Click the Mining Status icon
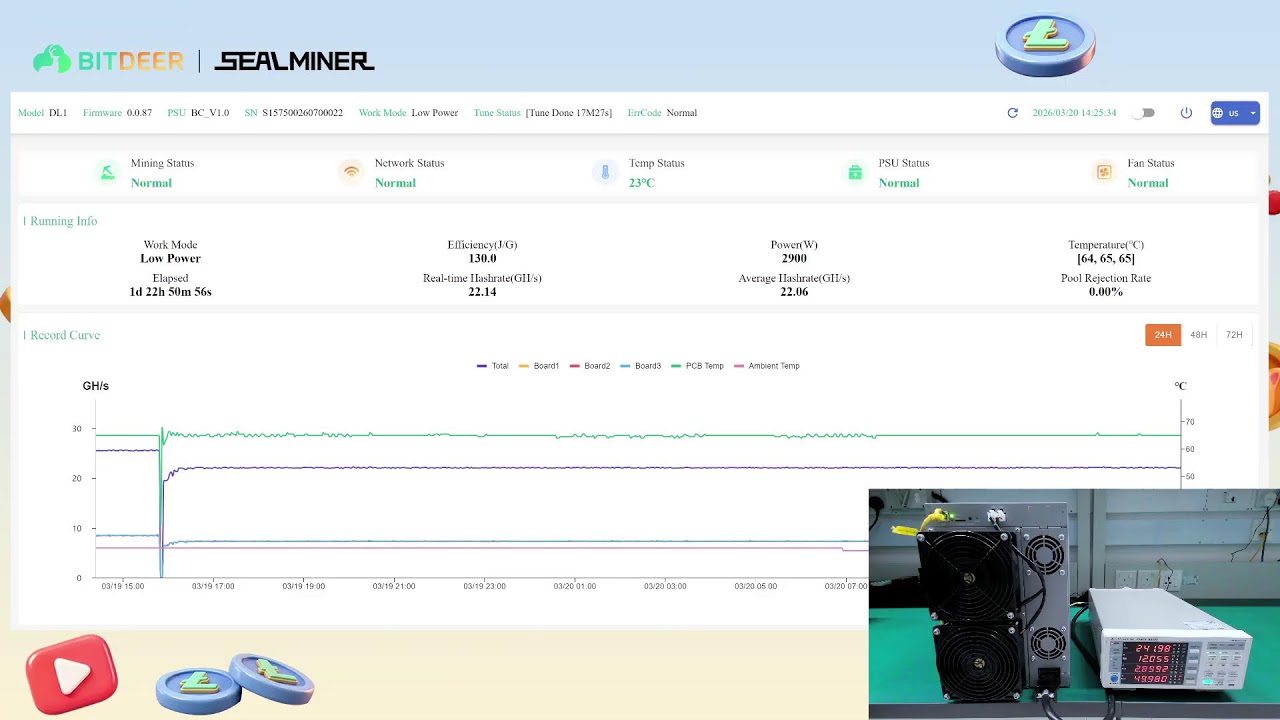 107,172
